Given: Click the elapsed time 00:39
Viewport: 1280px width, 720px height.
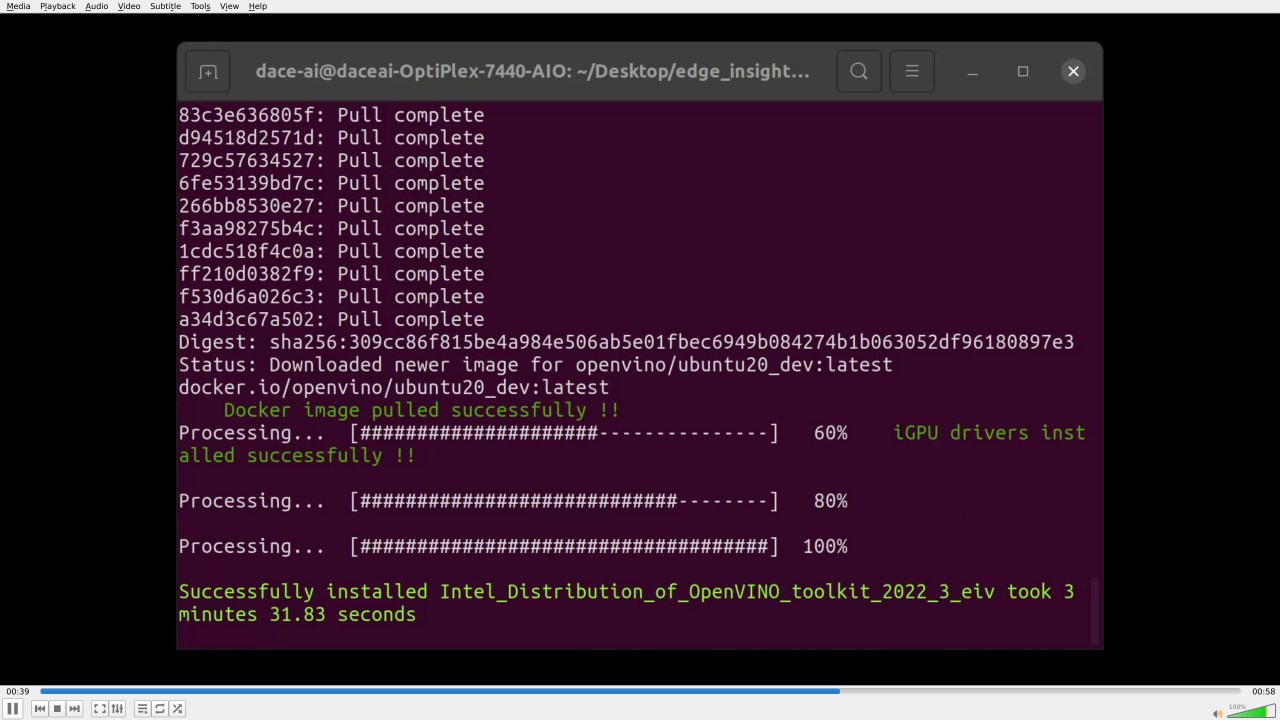Looking at the screenshot, I should (17, 691).
